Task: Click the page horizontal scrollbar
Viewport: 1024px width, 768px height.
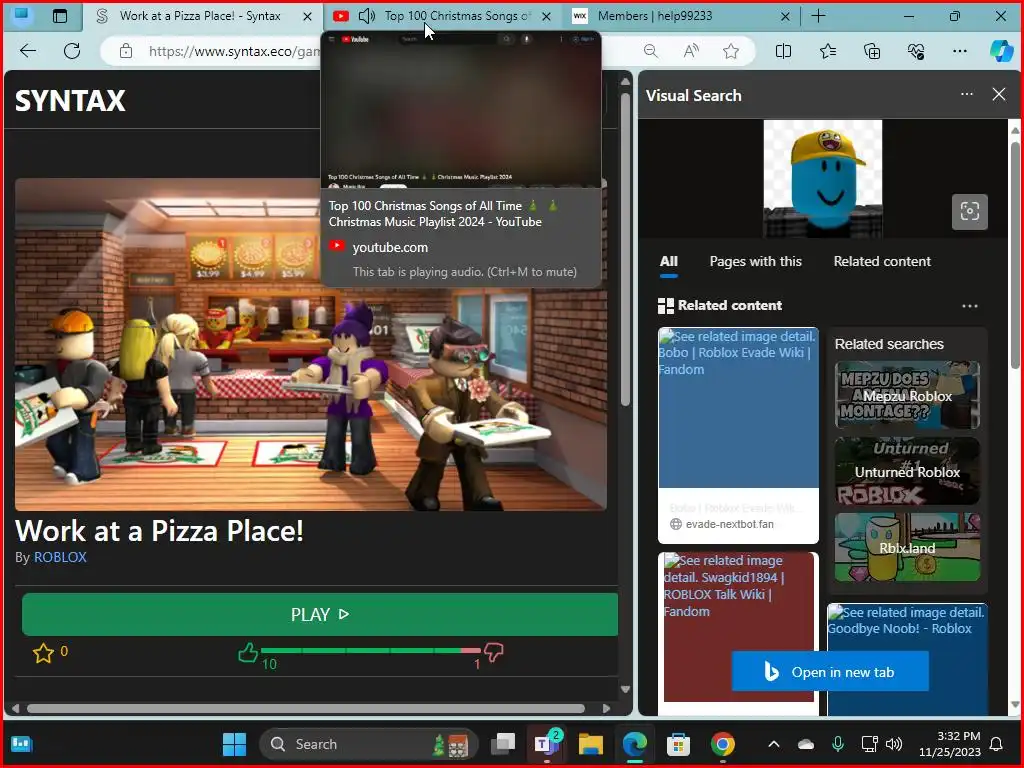Action: [306, 708]
